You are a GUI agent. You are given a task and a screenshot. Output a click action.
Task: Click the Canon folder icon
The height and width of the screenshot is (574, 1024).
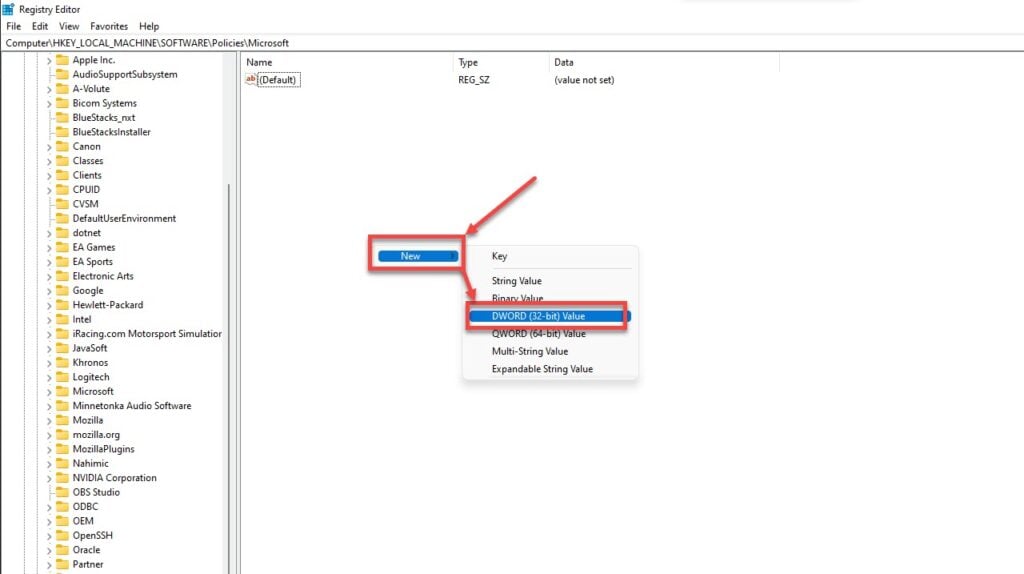62,146
